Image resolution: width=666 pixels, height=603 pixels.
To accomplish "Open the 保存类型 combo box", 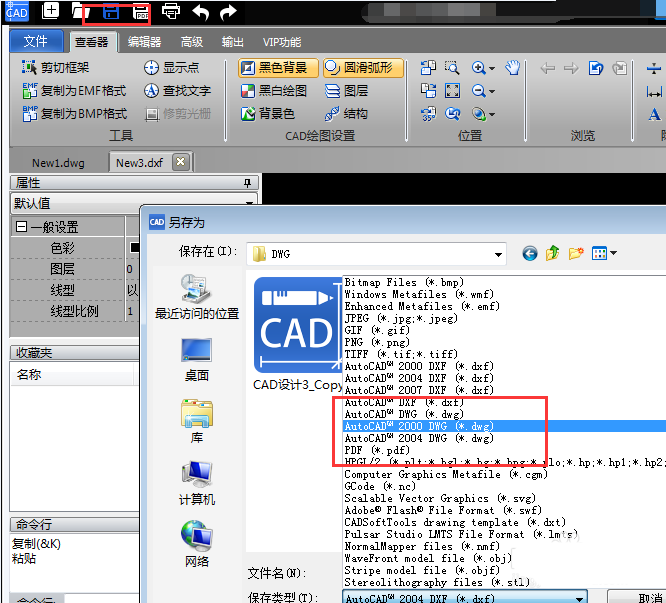I will tap(465, 597).
